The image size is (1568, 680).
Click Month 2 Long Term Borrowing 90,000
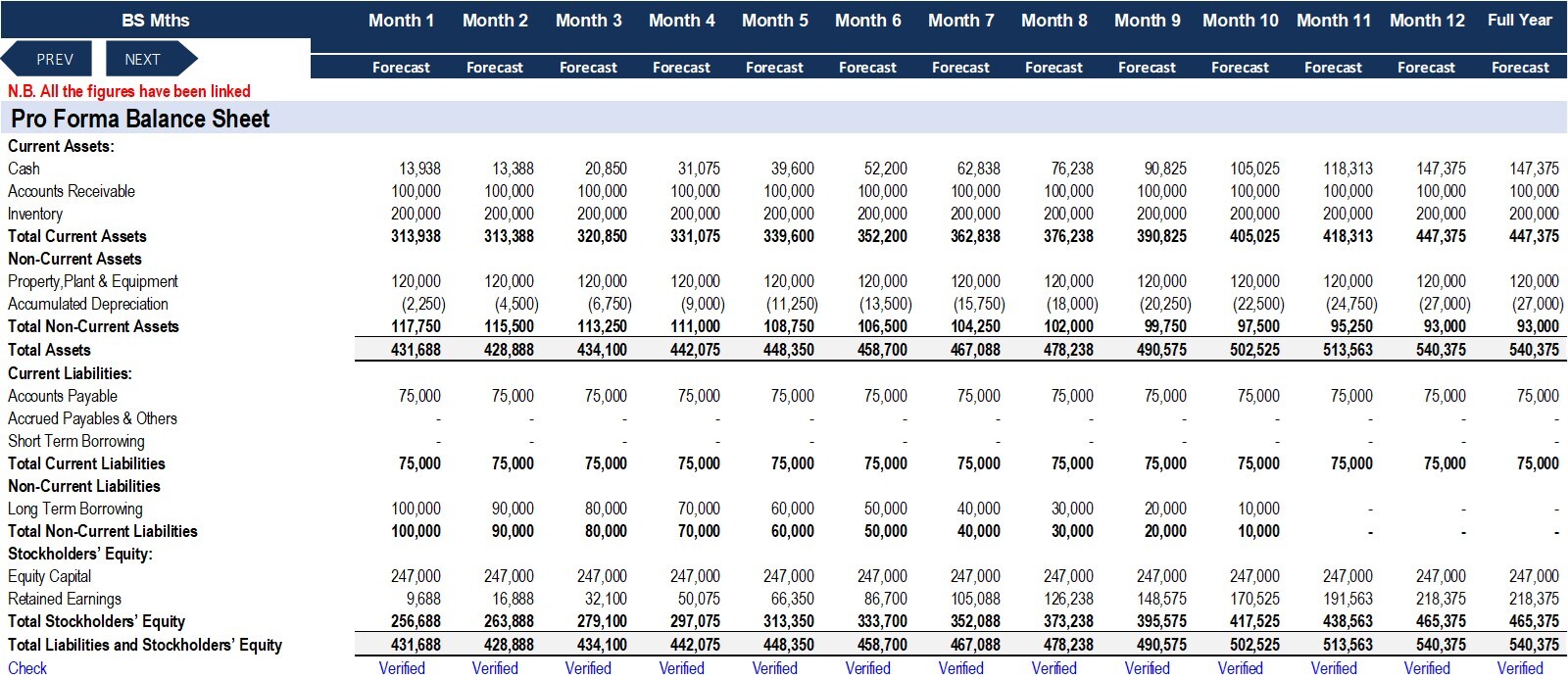click(x=513, y=509)
